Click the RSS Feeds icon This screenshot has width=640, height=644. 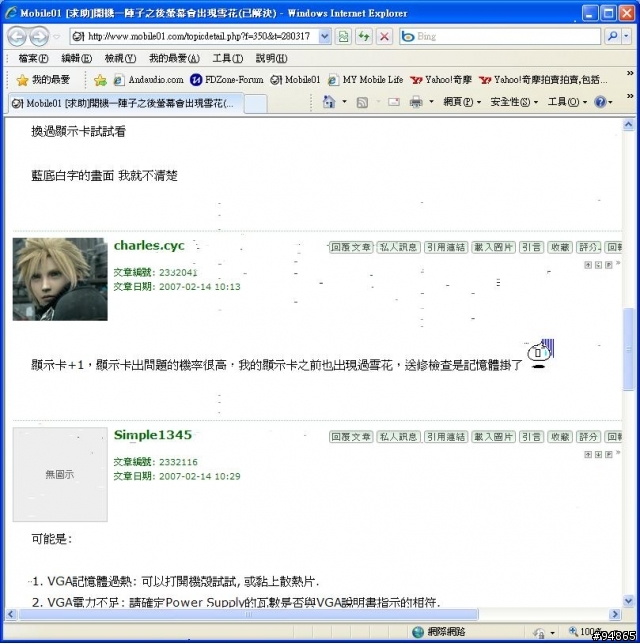pyautogui.click(x=362, y=102)
